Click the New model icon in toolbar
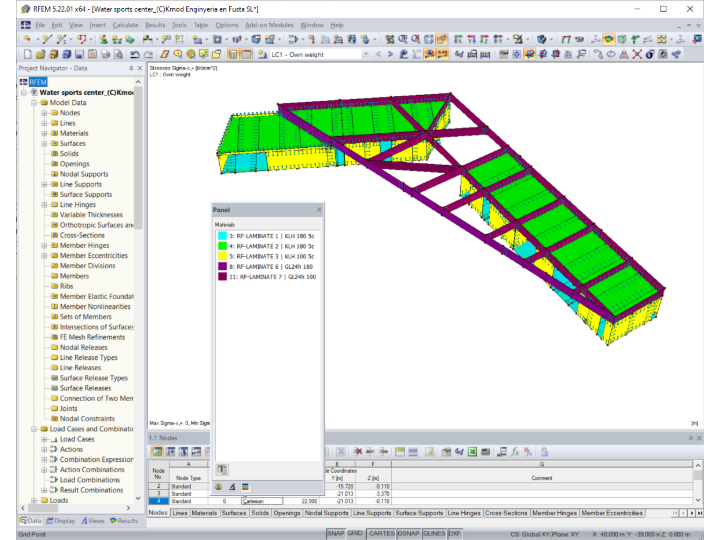This screenshot has width=720, height=540. click(27, 54)
